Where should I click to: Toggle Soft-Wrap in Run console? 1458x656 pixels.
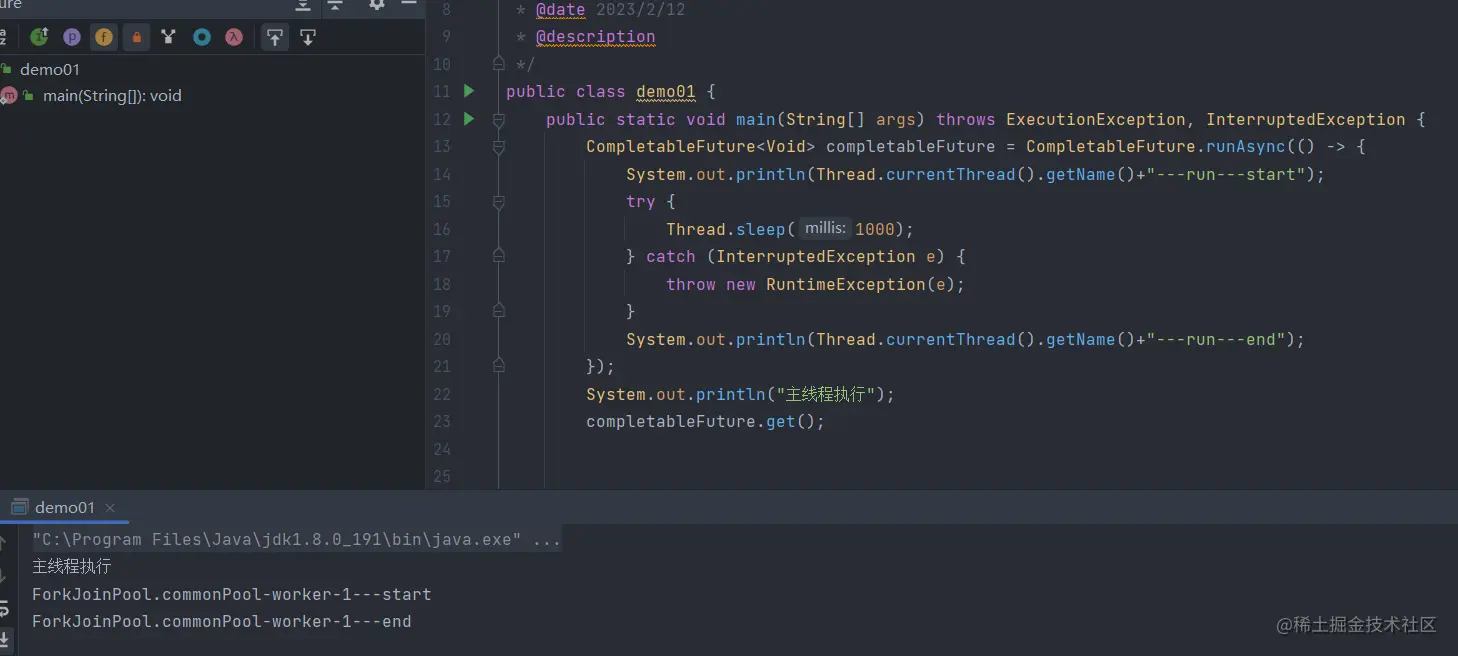pyautogui.click(x=3, y=607)
